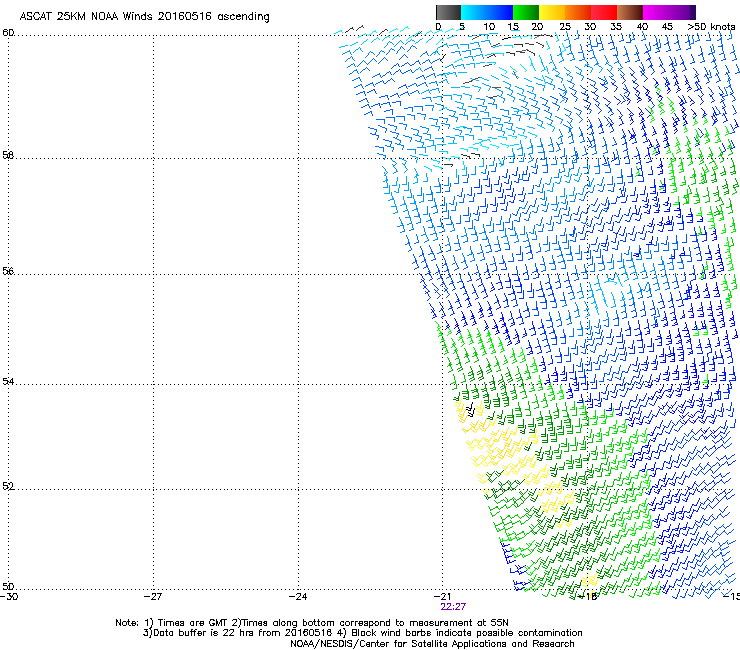This screenshot has height=650, width=740.
Task: Click the latitude 60 axis label
Action: point(8,33)
